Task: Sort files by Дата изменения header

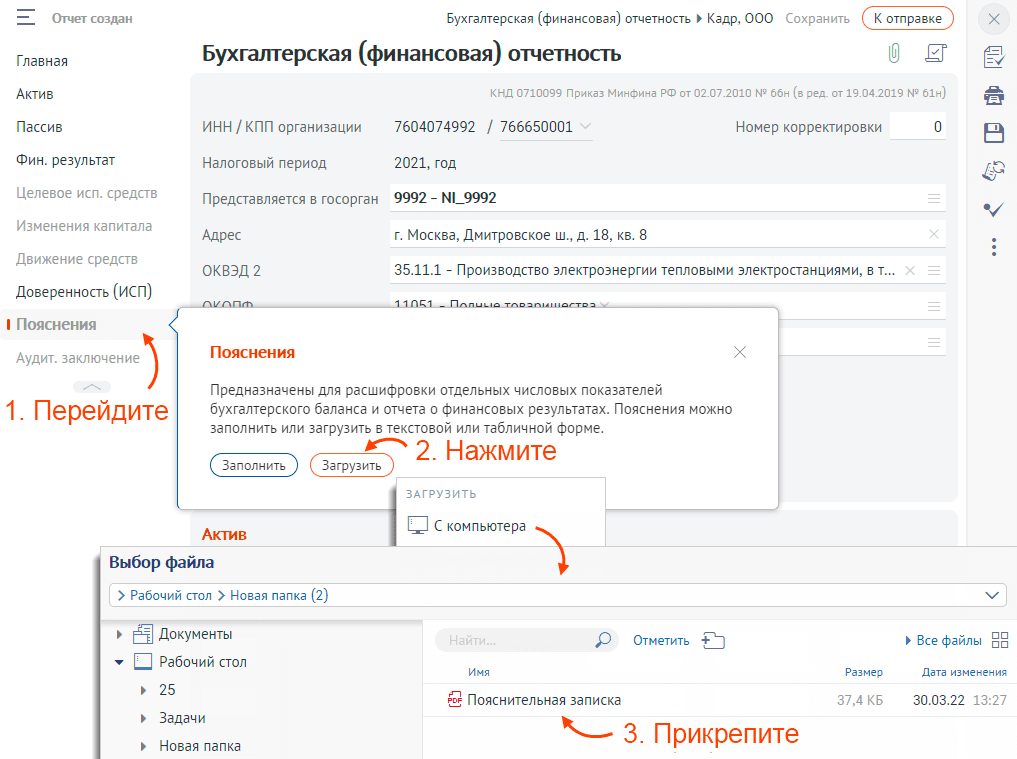Action: pyautogui.click(x=964, y=672)
